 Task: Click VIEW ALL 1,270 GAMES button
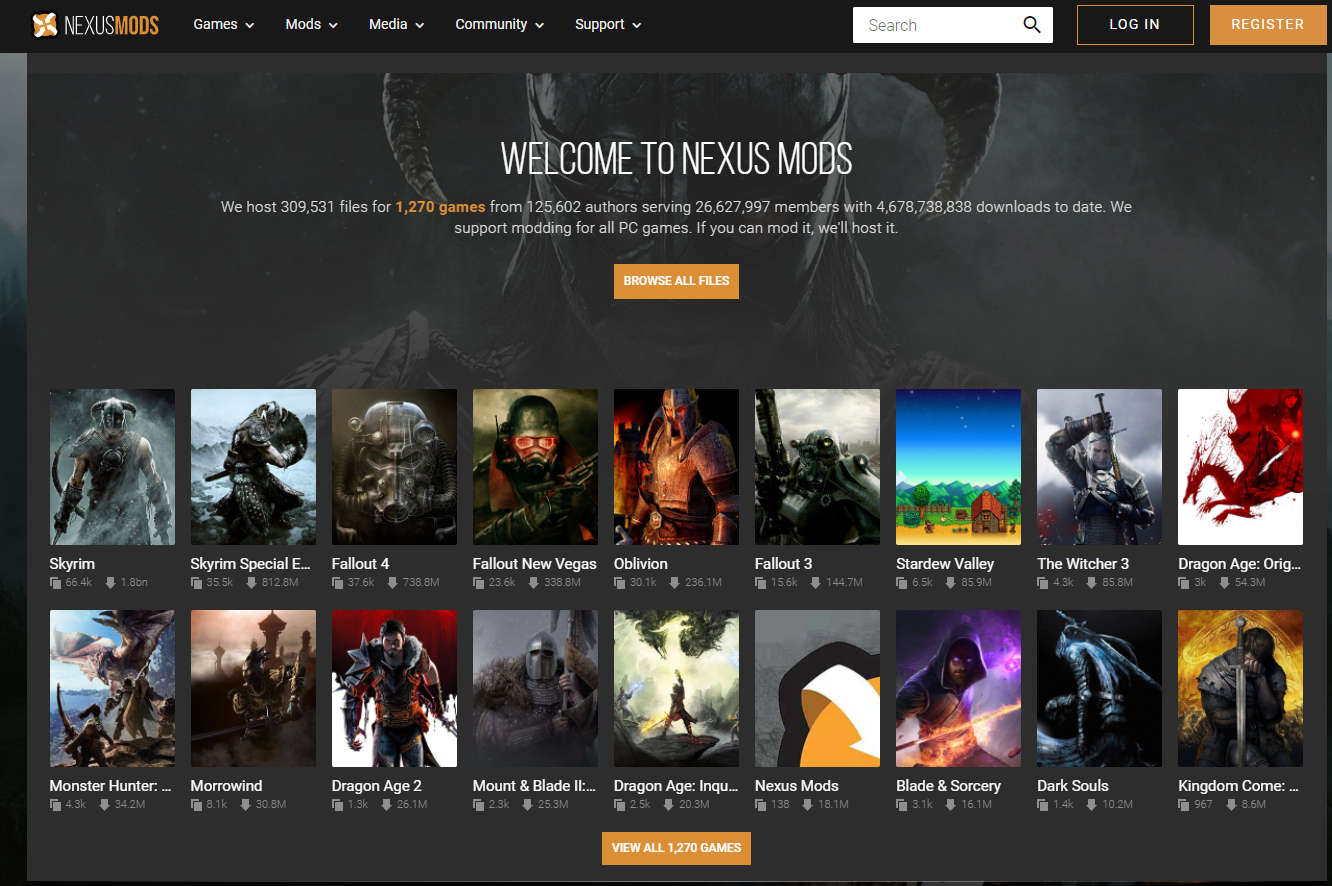(x=676, y=848)
